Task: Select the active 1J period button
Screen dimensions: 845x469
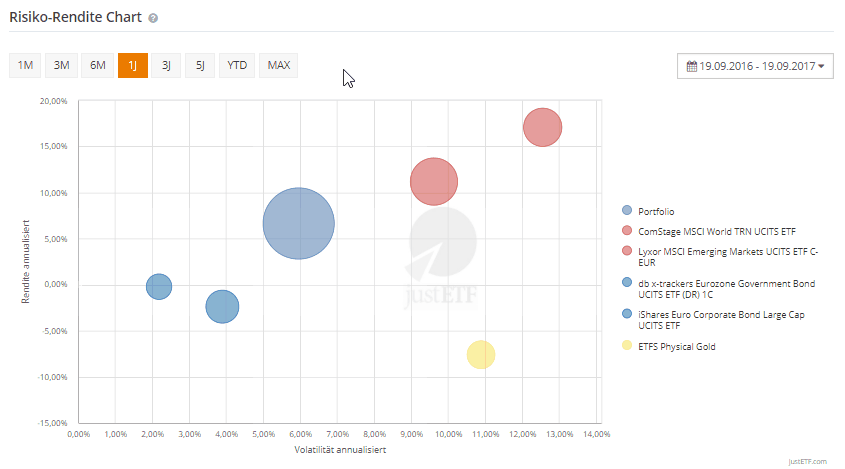Action: click(132, 66)
